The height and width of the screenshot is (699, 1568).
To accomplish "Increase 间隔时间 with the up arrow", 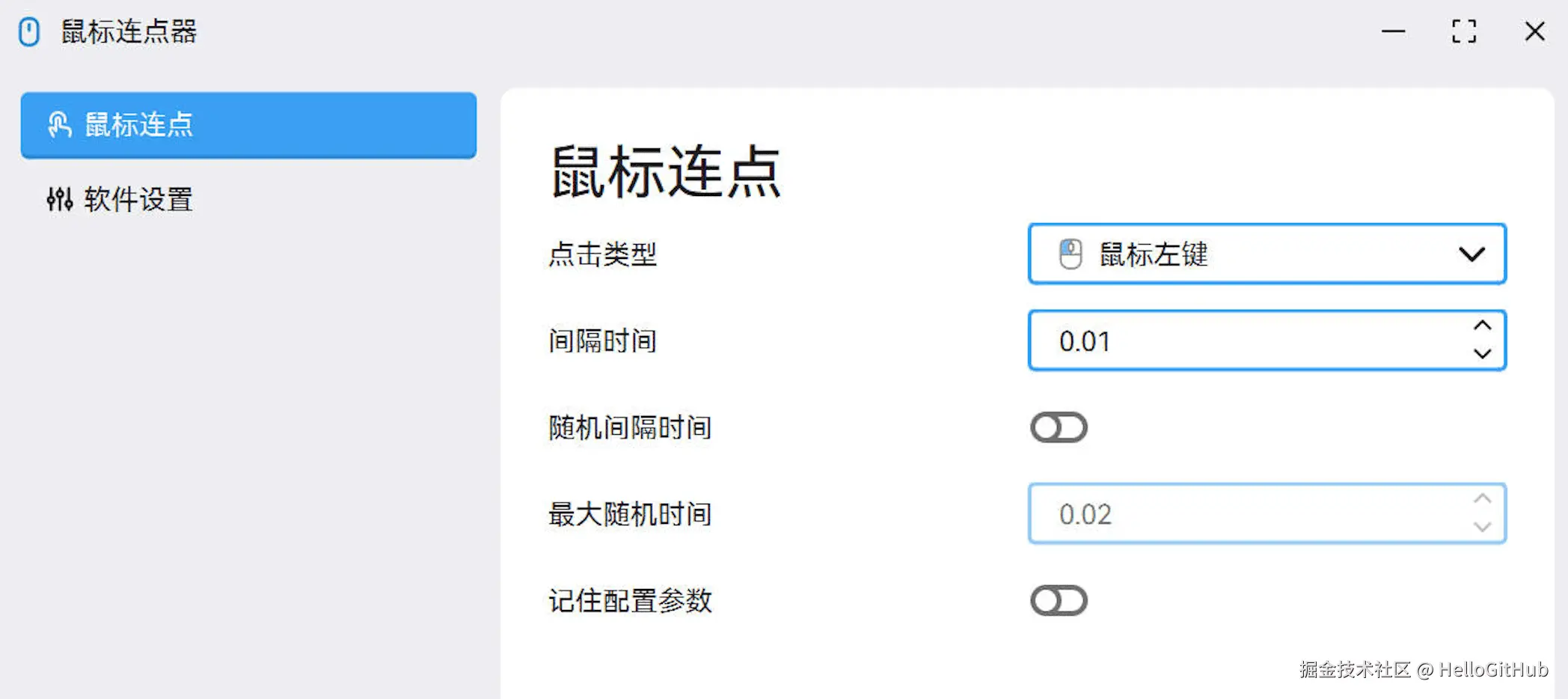I will (x=1482, y=326).
